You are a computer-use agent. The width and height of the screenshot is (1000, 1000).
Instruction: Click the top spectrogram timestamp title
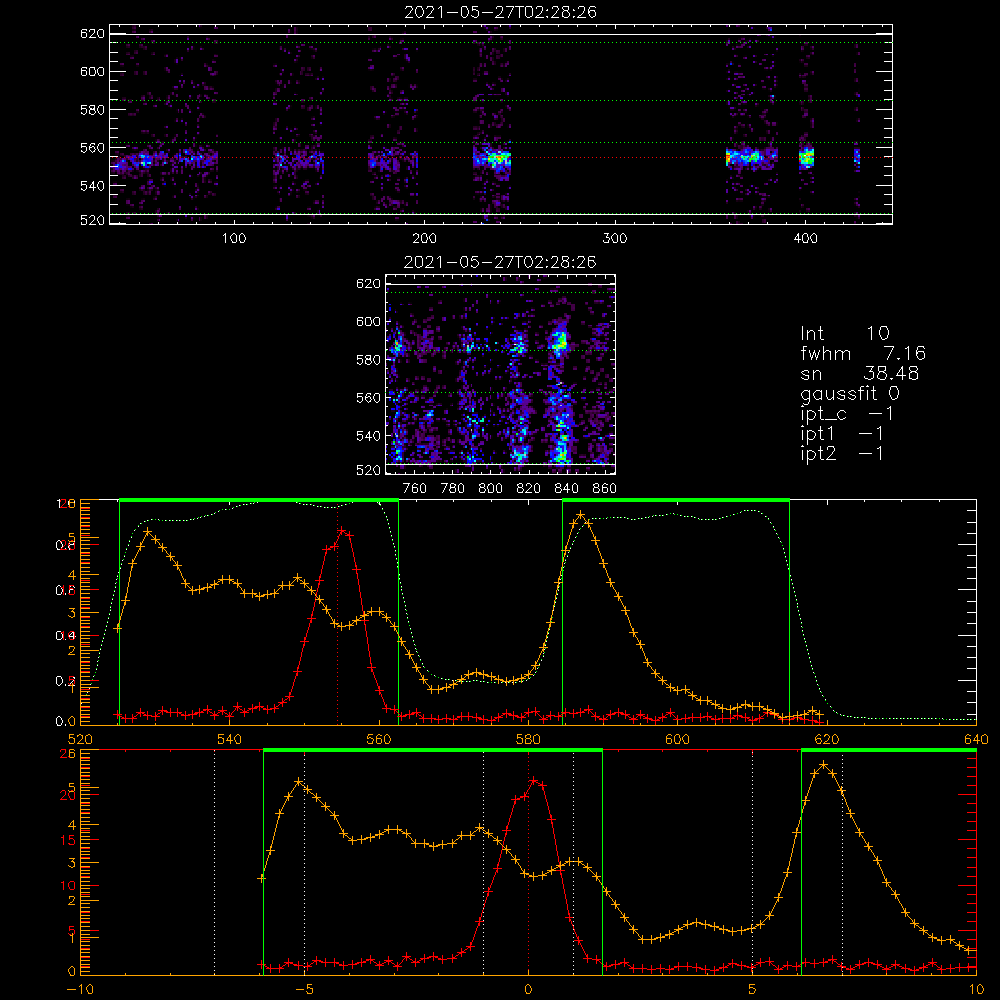coord(500,12)
